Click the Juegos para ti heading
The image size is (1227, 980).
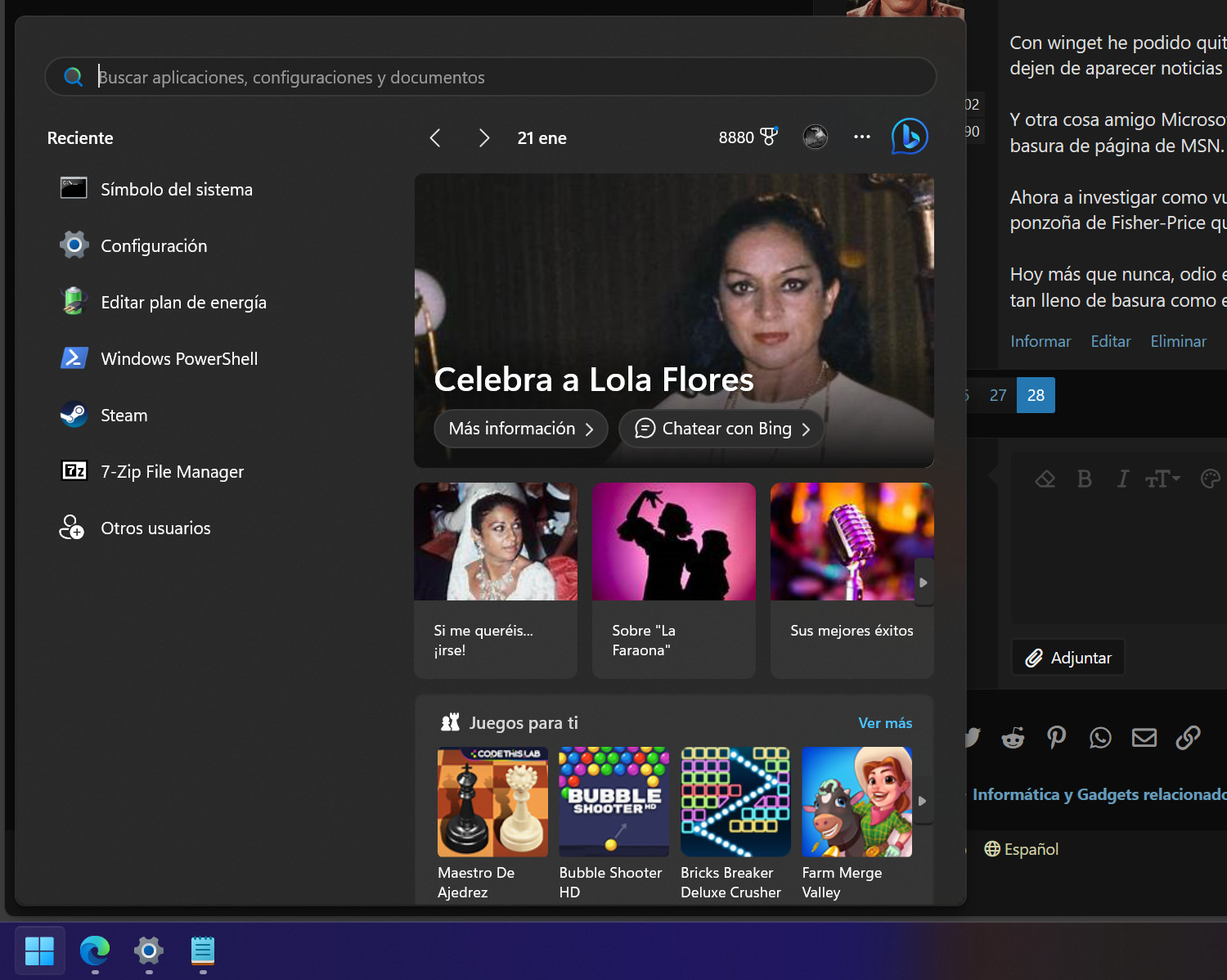pyautogui.click(x=524, y=723)
